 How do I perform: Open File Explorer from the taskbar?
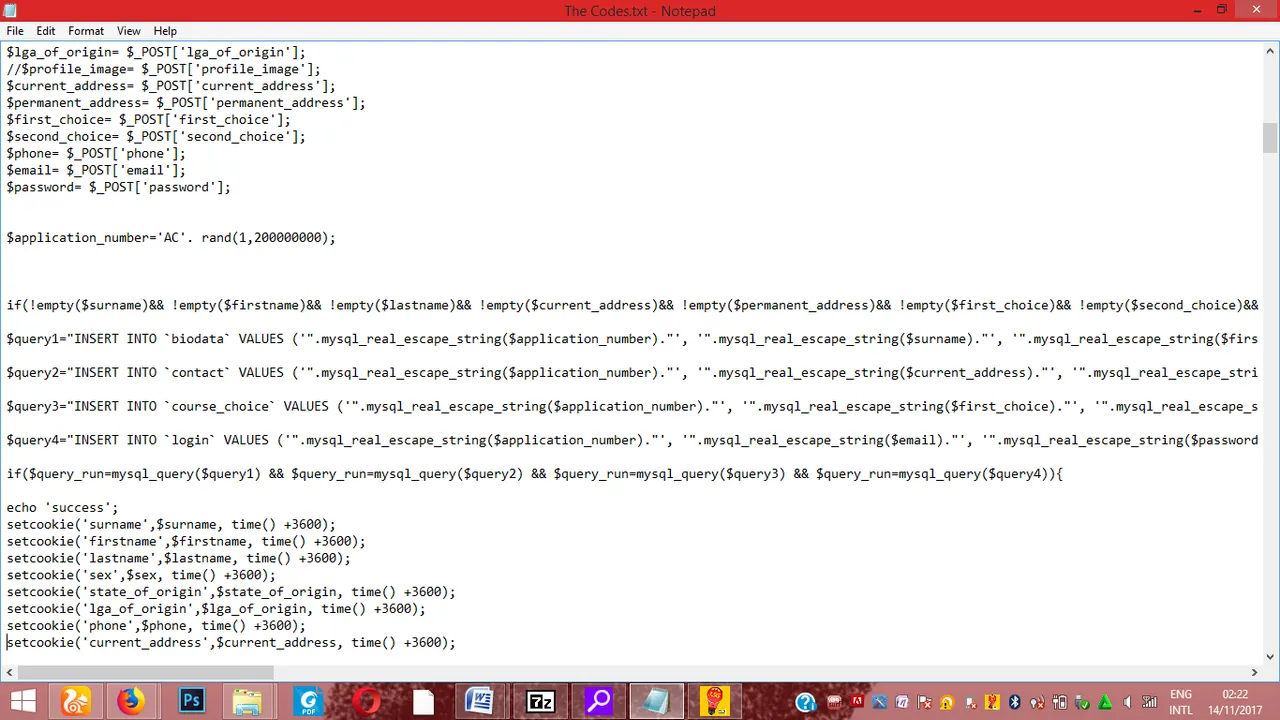pos(247,701)
